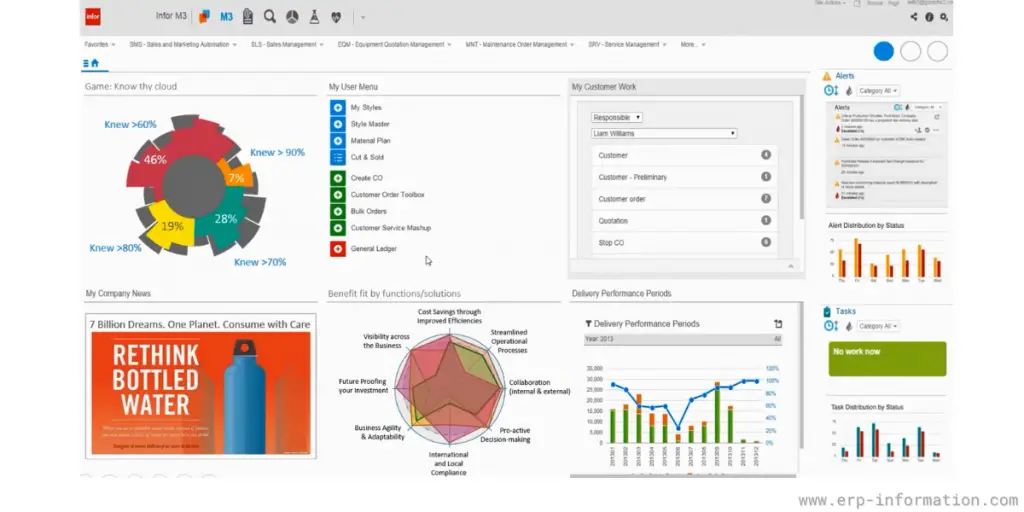The width and height of the screenshot is (1024, 512).
Task: Click the home icon under Favorites
Action: pyautogui.click(x=95, y=63)
